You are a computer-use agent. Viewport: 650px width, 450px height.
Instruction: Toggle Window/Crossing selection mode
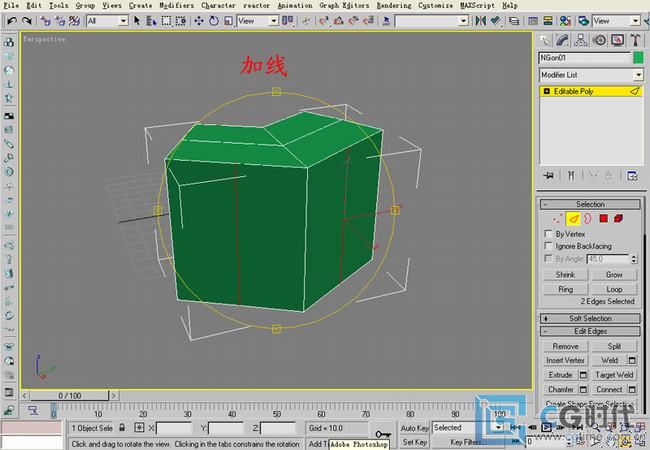point(180,21)
